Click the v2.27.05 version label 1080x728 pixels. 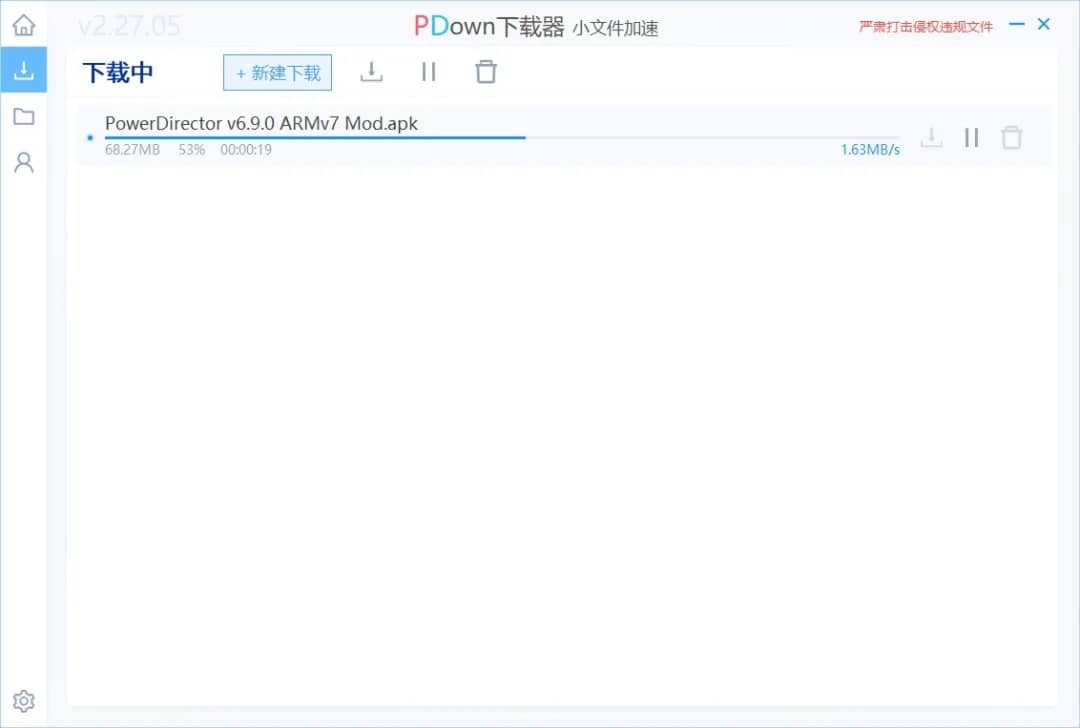point(127,25)
